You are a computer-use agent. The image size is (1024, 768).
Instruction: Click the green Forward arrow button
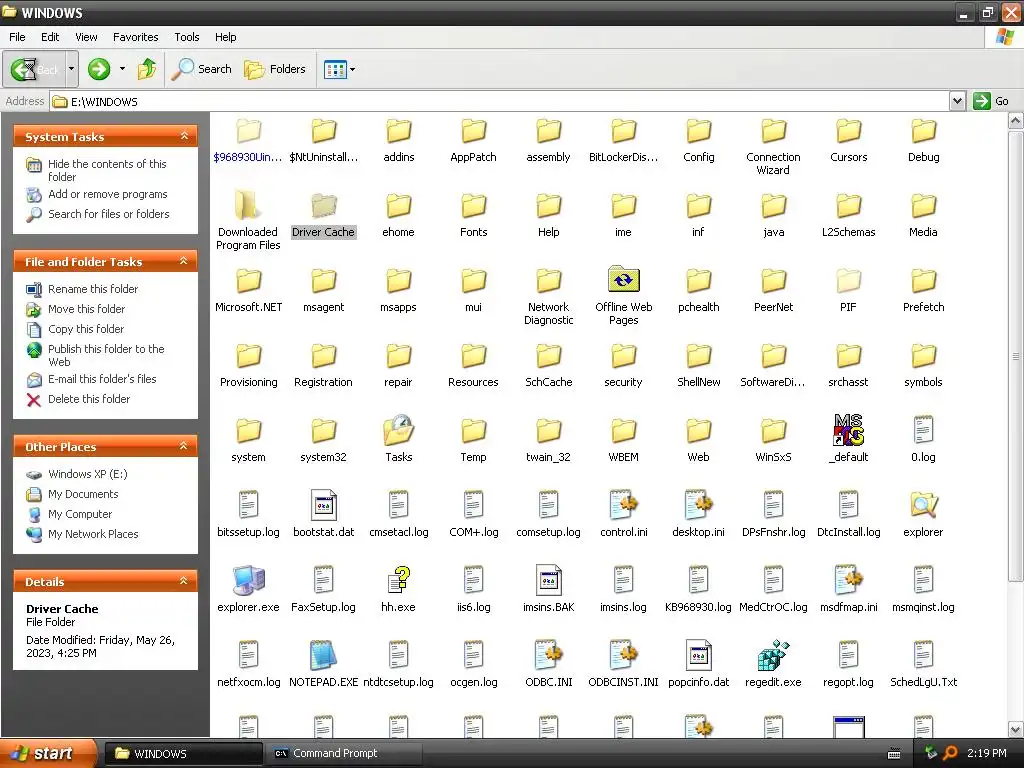pos(99,69)
